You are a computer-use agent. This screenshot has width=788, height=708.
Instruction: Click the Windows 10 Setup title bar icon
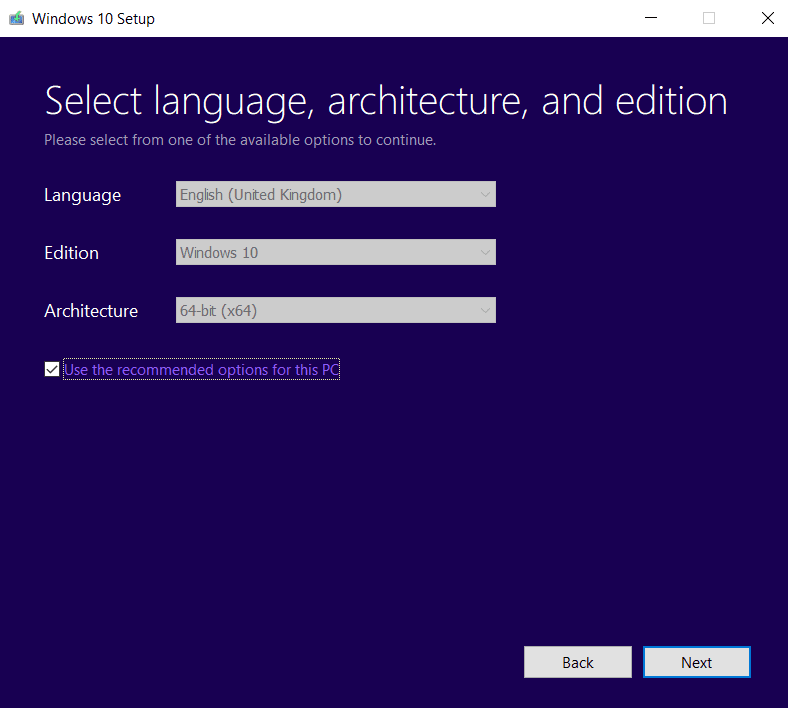(17, 19)
